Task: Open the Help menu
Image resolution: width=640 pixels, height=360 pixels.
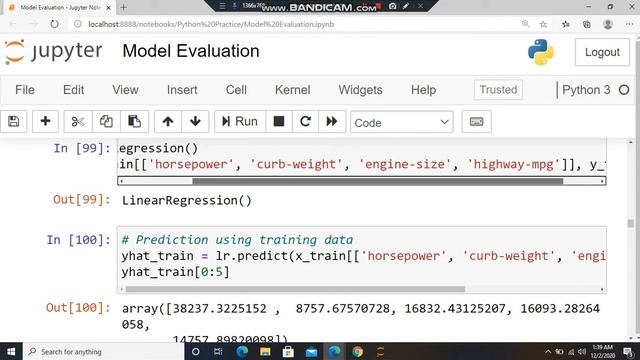Action: [x=423, y=90]
